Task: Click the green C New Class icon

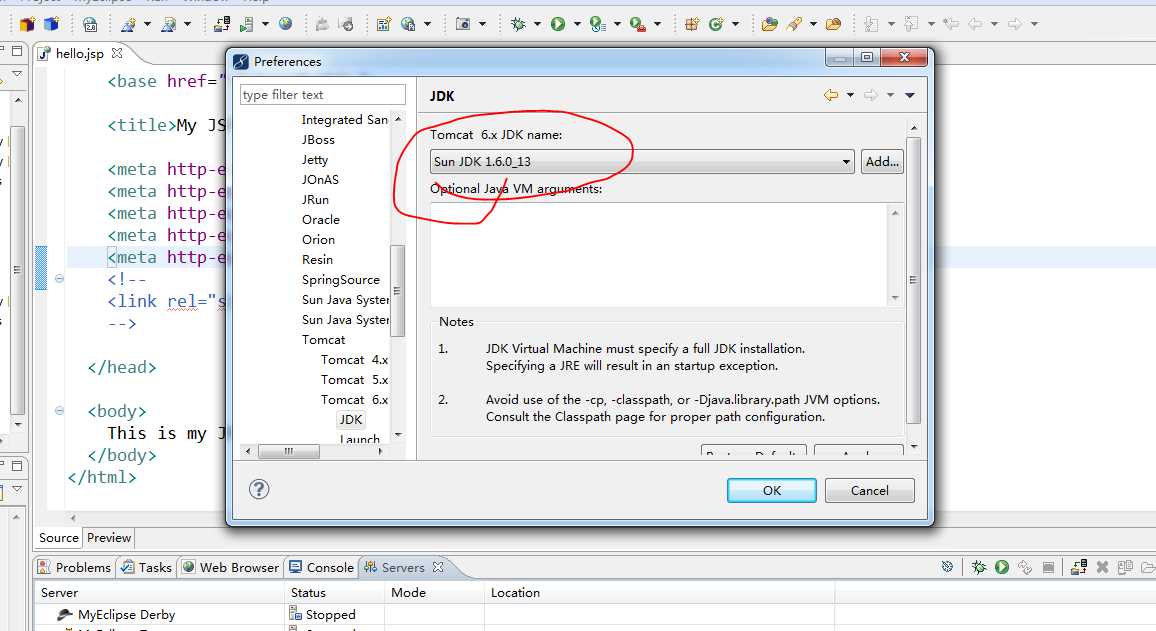Action: [x=716, y=24]
